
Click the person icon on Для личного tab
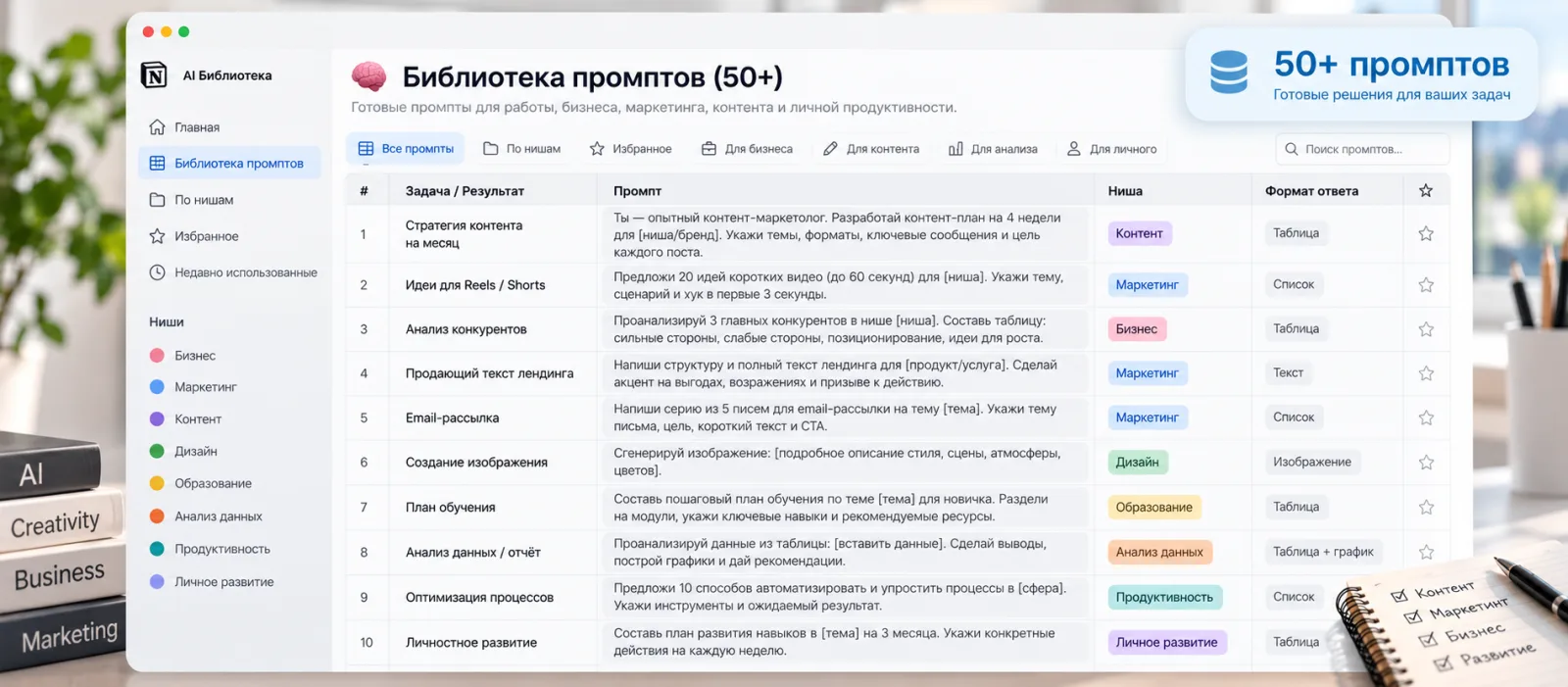[x=1074, y=149]
